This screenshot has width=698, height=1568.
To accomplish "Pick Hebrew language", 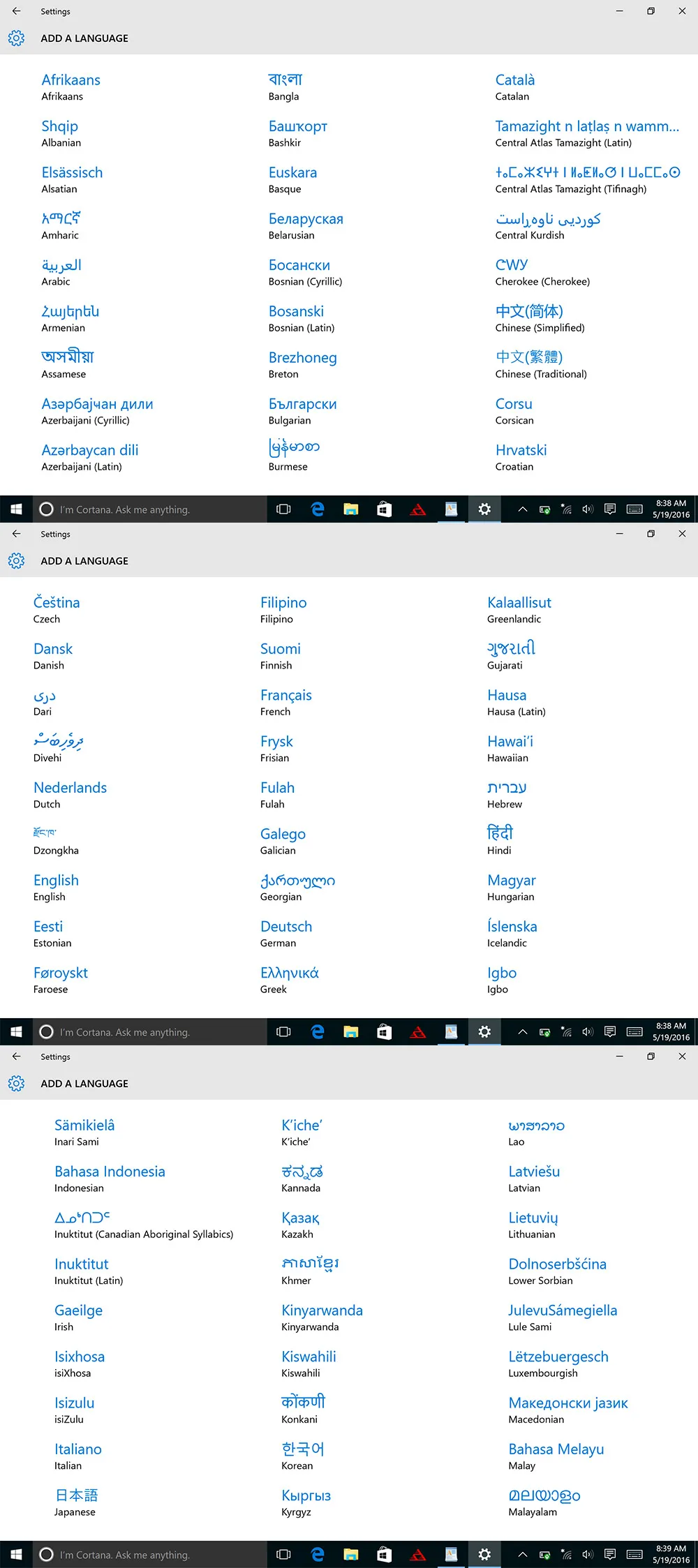I will (507, 795).
